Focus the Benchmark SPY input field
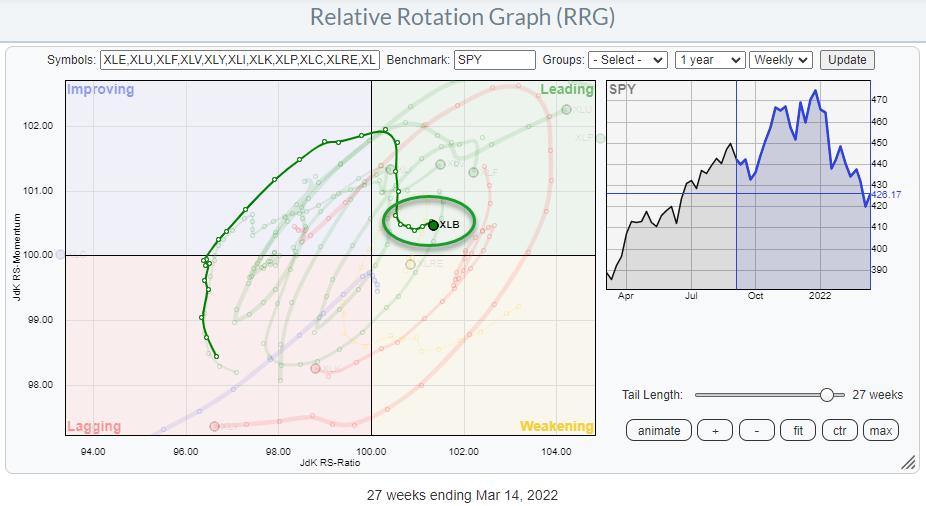 [494, 60]
